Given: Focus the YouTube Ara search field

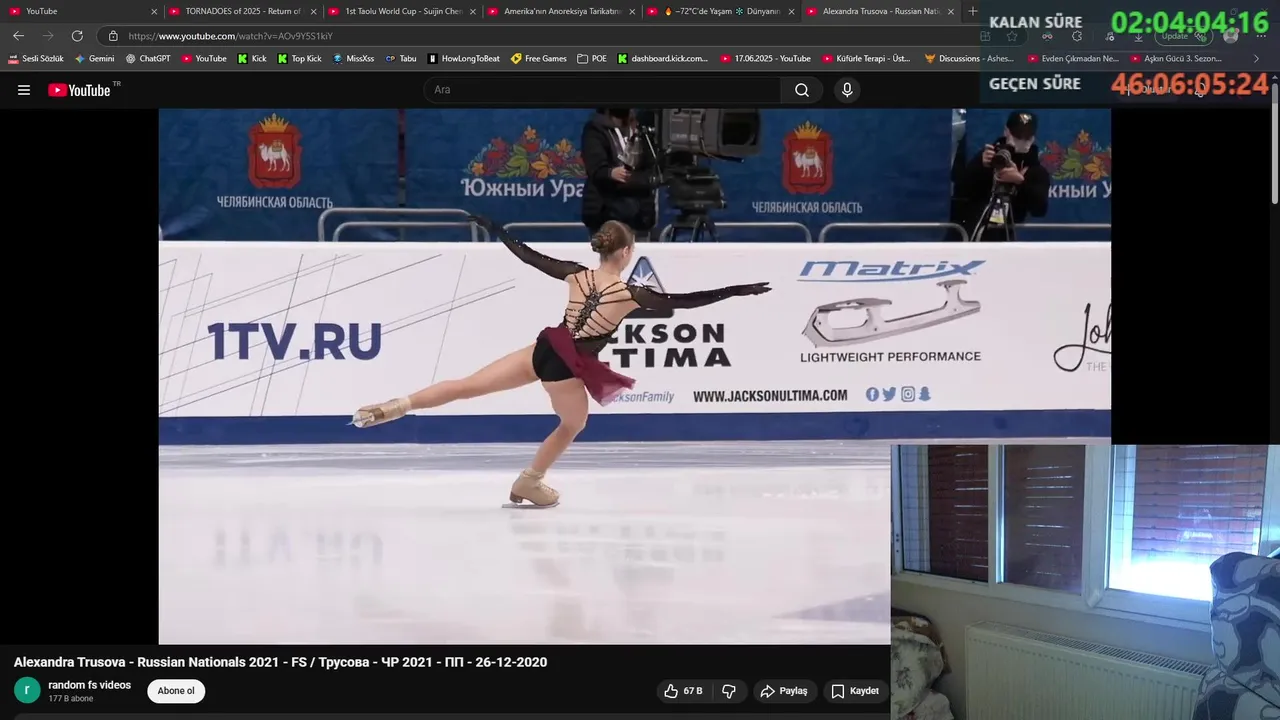Looking at the screenshot, I should coord(603,90).
